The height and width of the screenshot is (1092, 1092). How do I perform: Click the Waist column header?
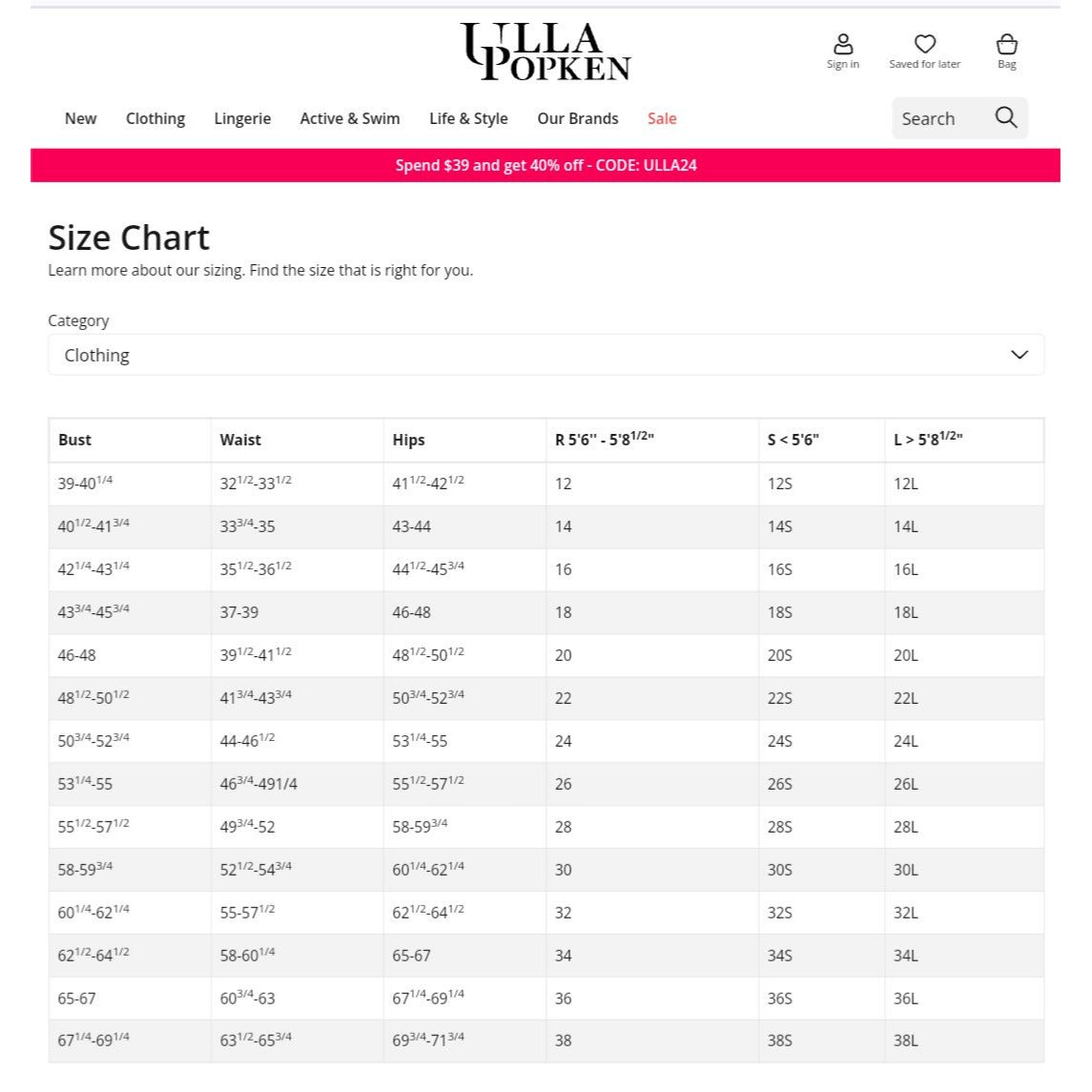(240, 440)
